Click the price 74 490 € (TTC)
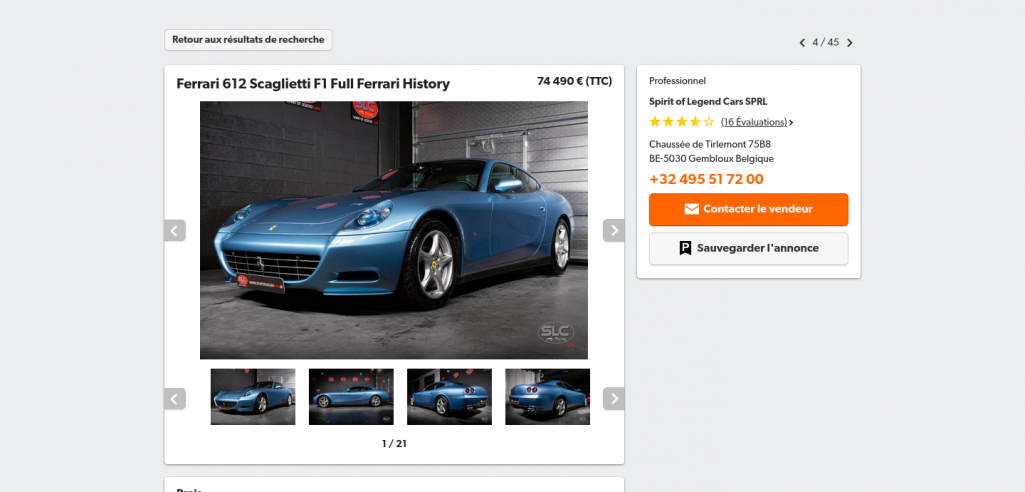The width and height of the screenshot is (1025, 492). [575, 81]
